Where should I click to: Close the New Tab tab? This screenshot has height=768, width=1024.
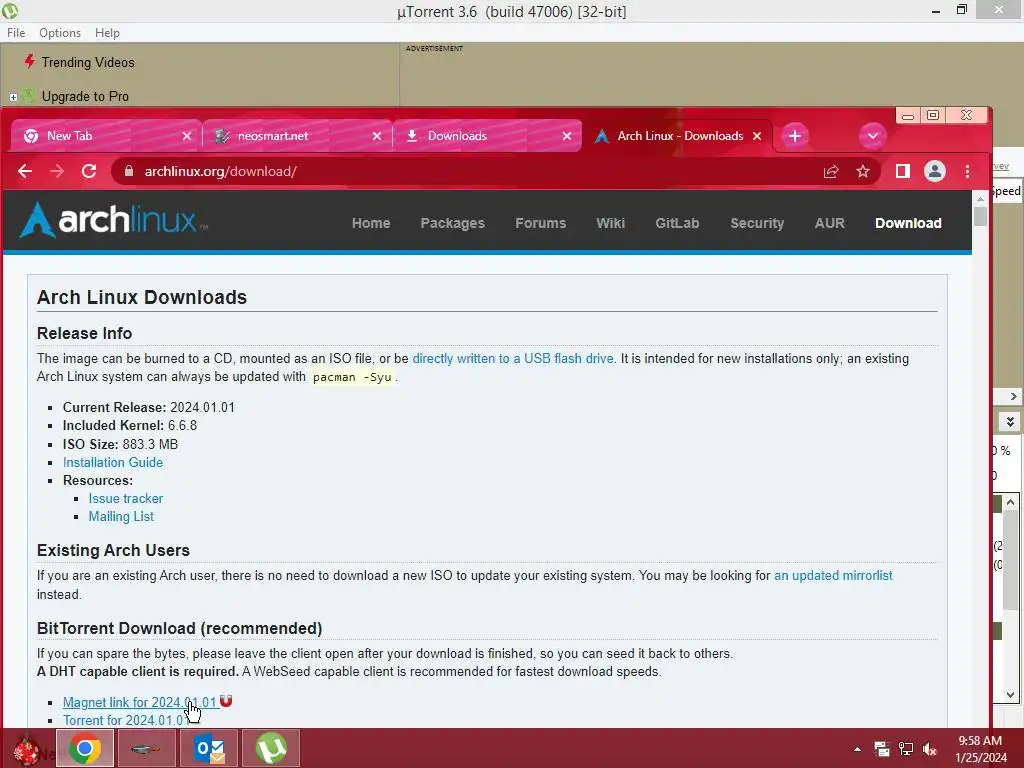(x=187, y=136)
